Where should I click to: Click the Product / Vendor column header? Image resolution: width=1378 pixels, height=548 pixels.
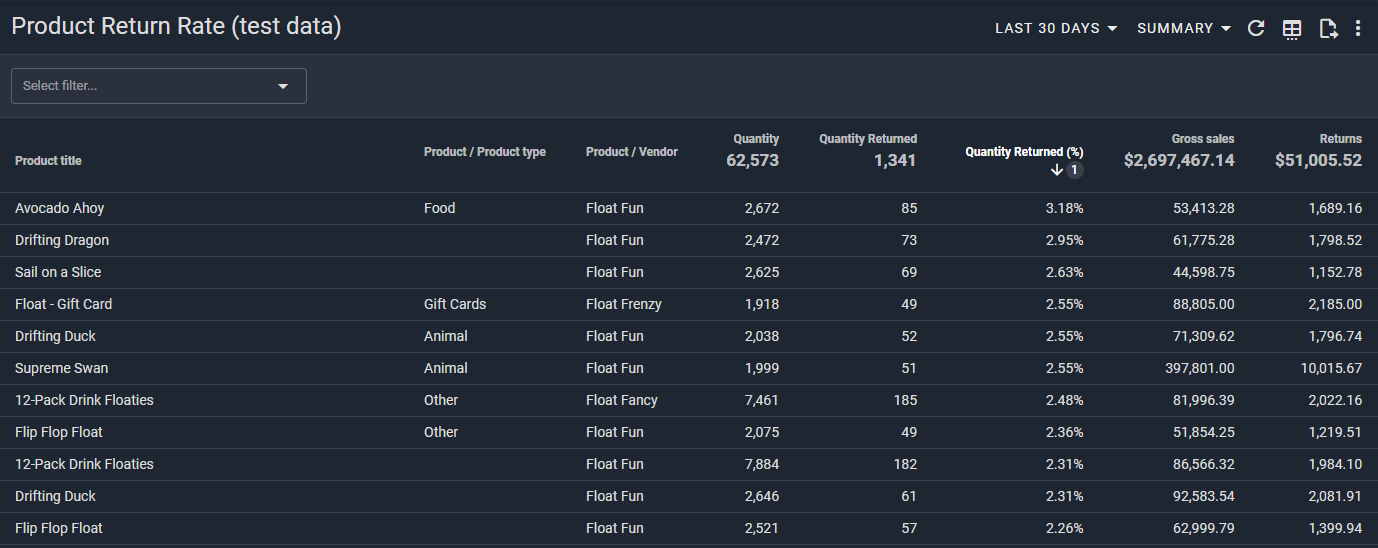[631, 152]
